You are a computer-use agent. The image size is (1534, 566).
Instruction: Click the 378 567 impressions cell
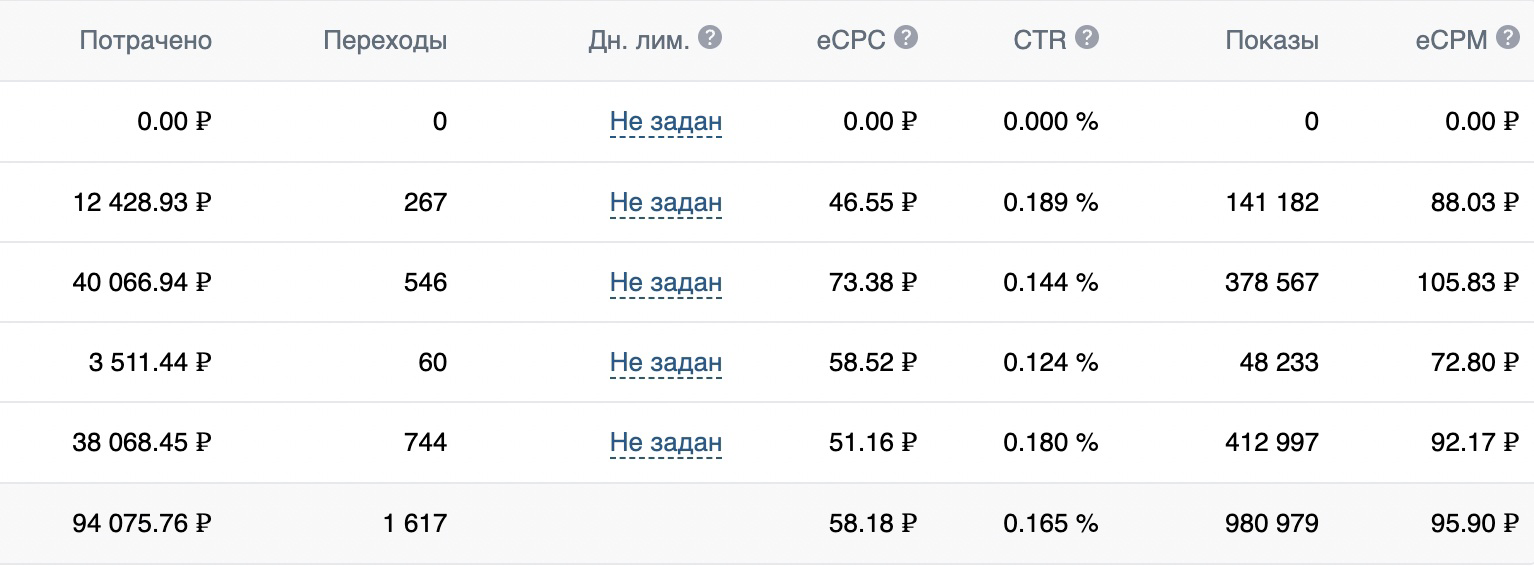pos(1272,283)
